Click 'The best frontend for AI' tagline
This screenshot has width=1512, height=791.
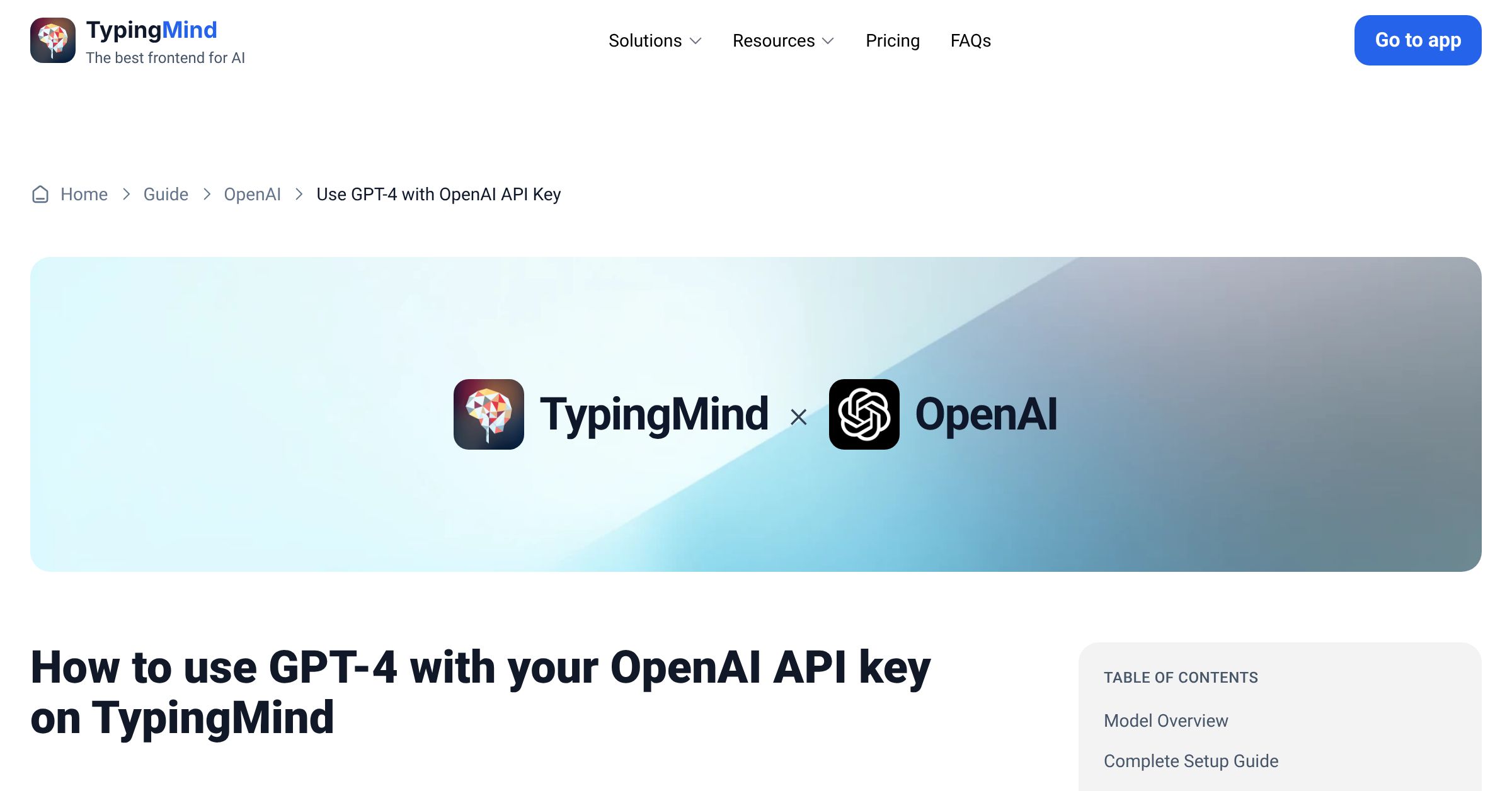pyautogui.click(x=166, y=58)
